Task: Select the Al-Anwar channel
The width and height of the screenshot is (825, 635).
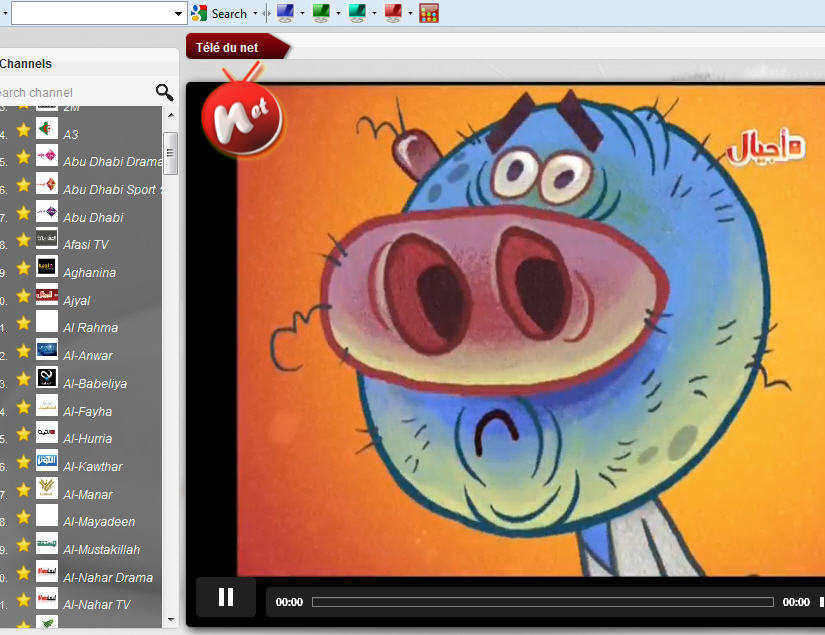Action: pos(88,356)
